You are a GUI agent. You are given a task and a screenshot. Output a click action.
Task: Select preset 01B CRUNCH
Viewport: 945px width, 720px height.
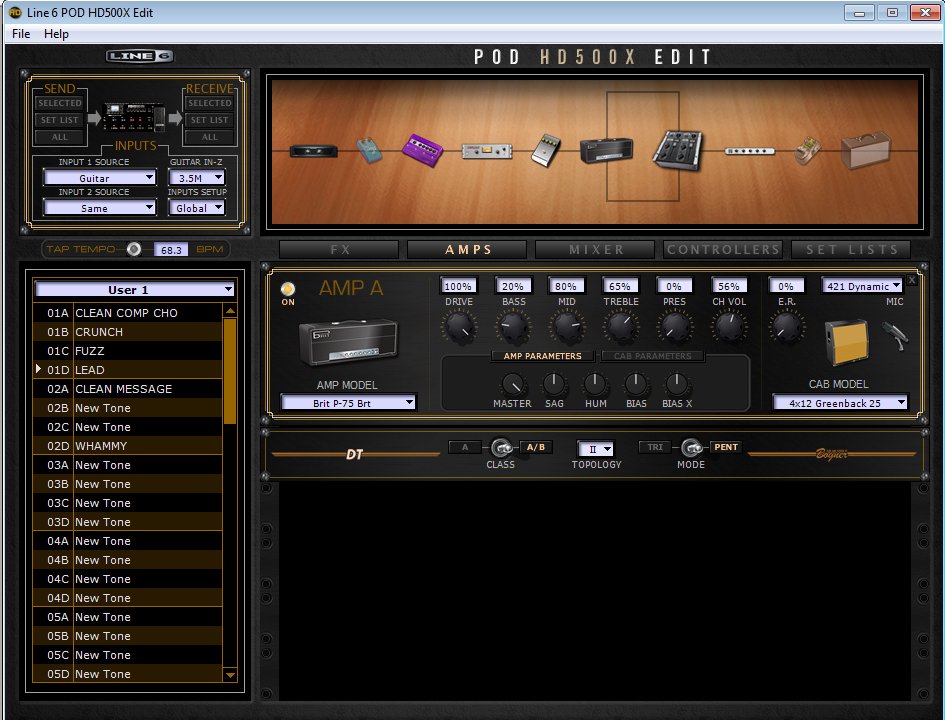coord(128,332)
